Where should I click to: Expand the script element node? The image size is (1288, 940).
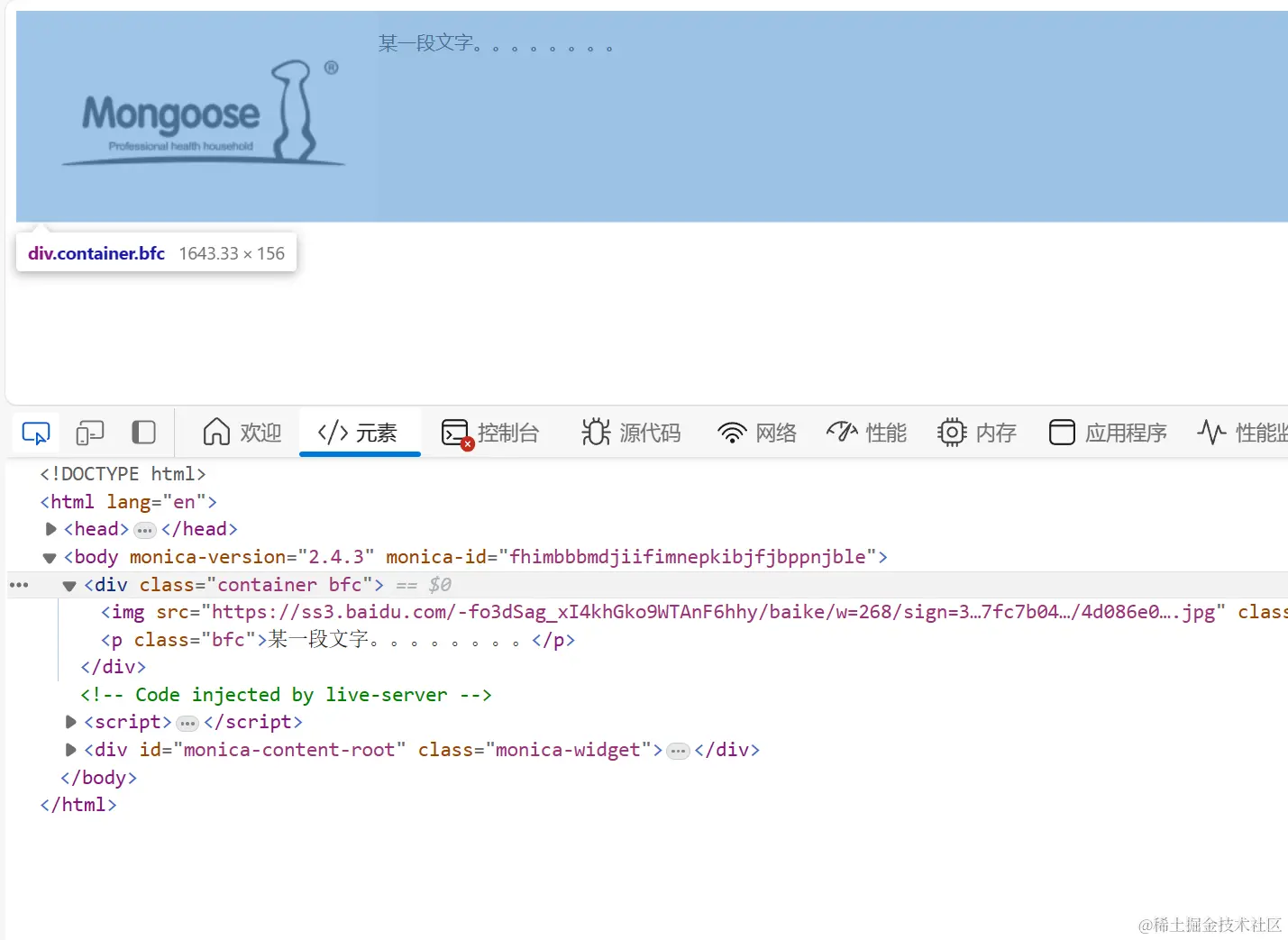coord(70,722)
